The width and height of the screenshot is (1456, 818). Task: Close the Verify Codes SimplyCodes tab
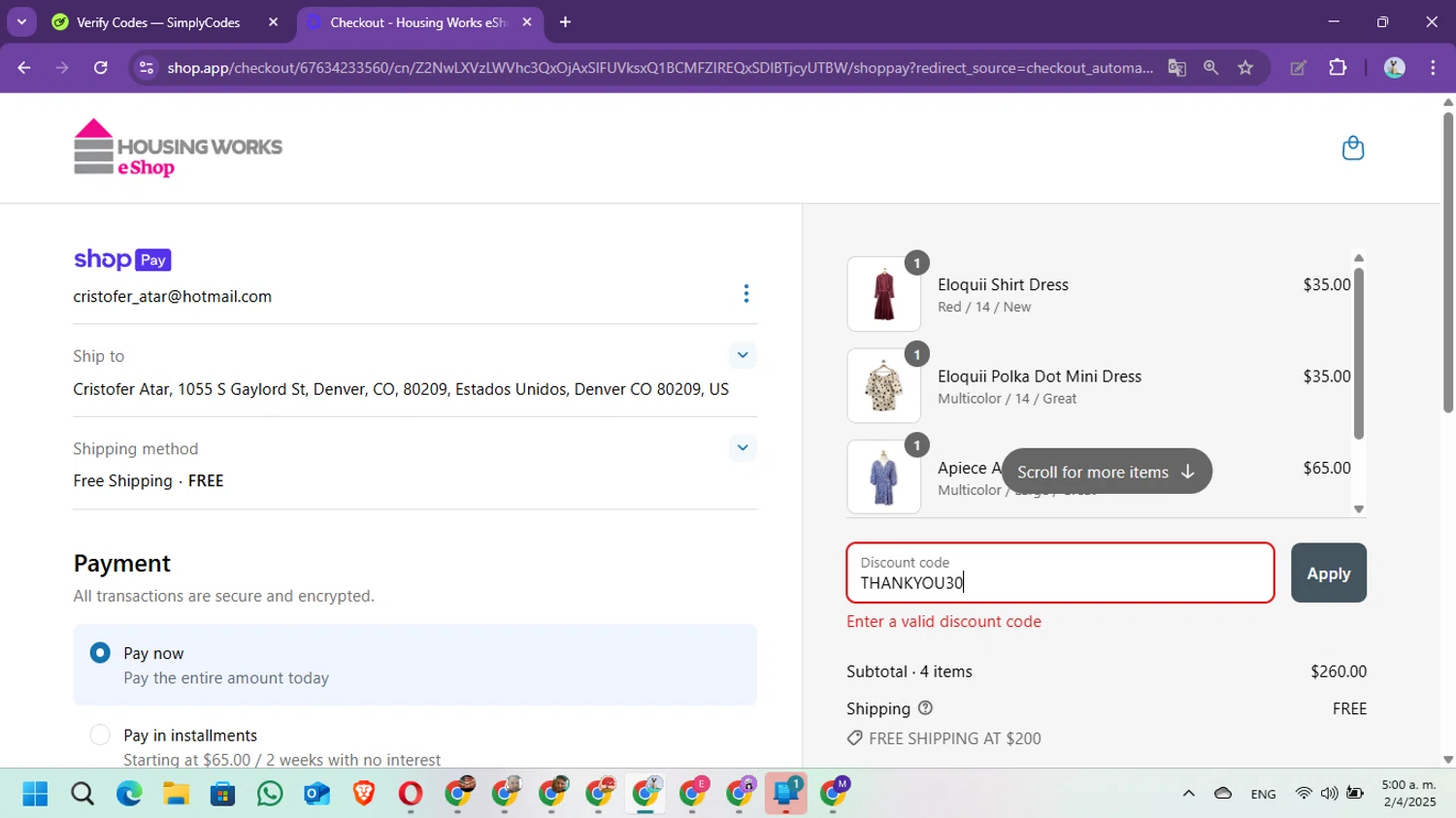pos(273,22)
